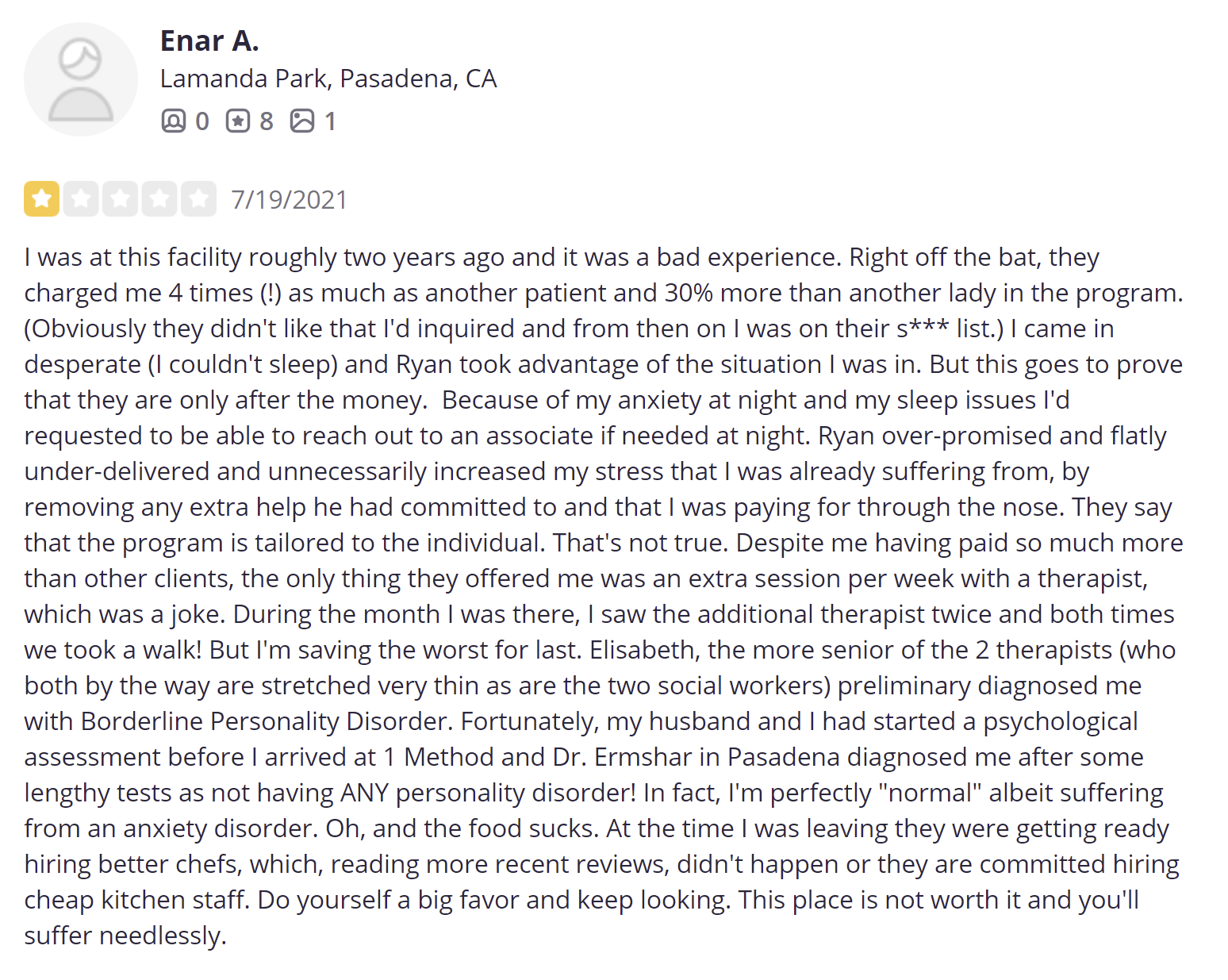Screen dimensions: 1228x980
Task: Click the friends number 0
Action: 202,121
